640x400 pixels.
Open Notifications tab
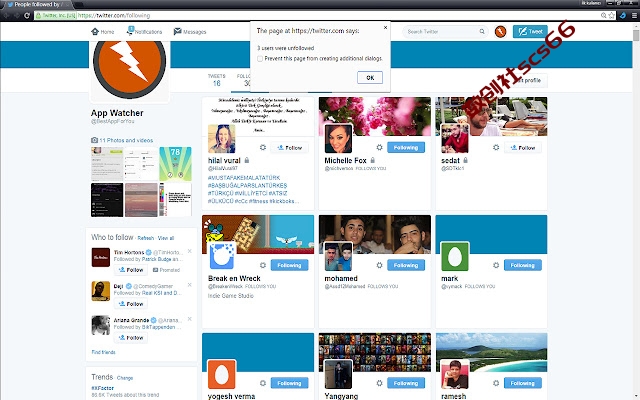[x=144, y=31]
